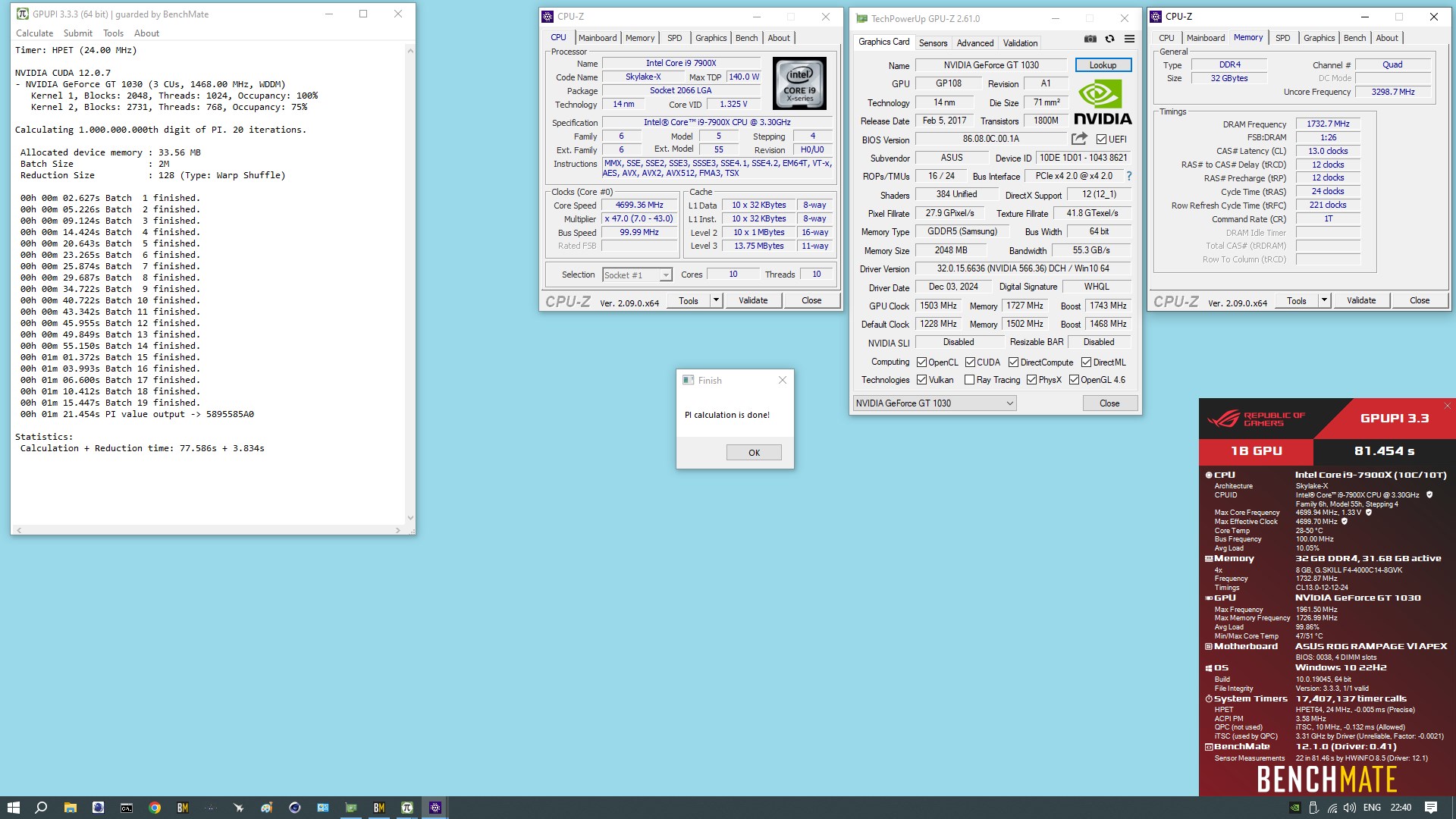The image size is (1456, 819).
Task: Open Command Prompt from the taskbar
Action: click(127, 808)
